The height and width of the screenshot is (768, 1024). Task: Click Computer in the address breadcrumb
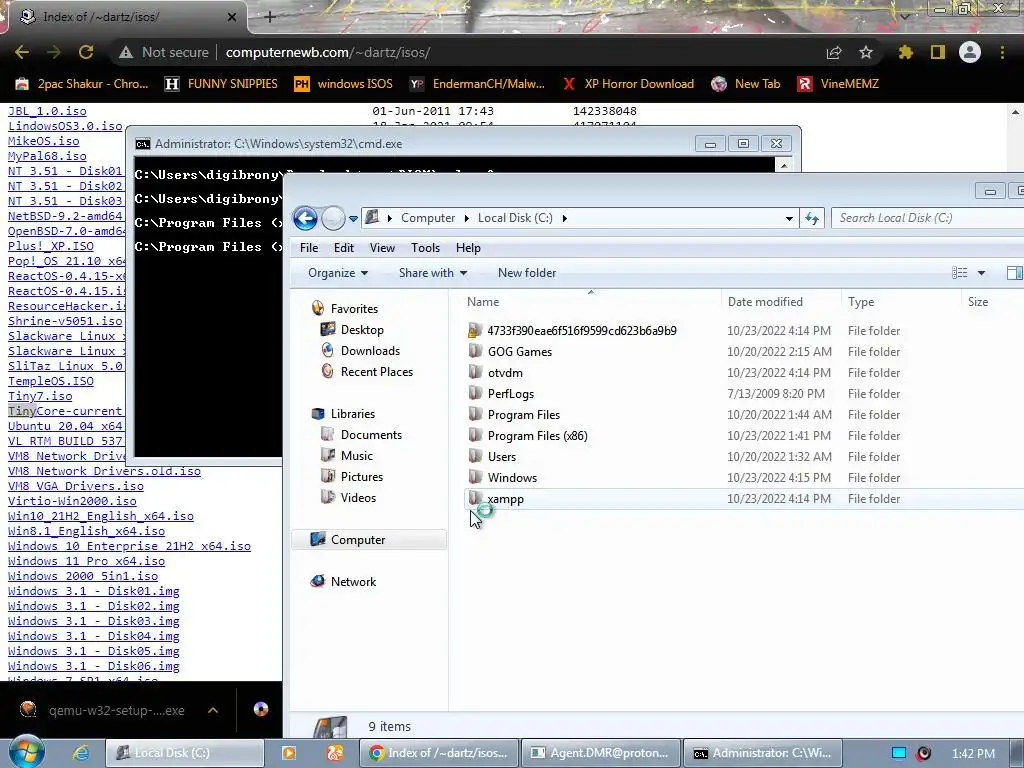click(x=428, y=218)
